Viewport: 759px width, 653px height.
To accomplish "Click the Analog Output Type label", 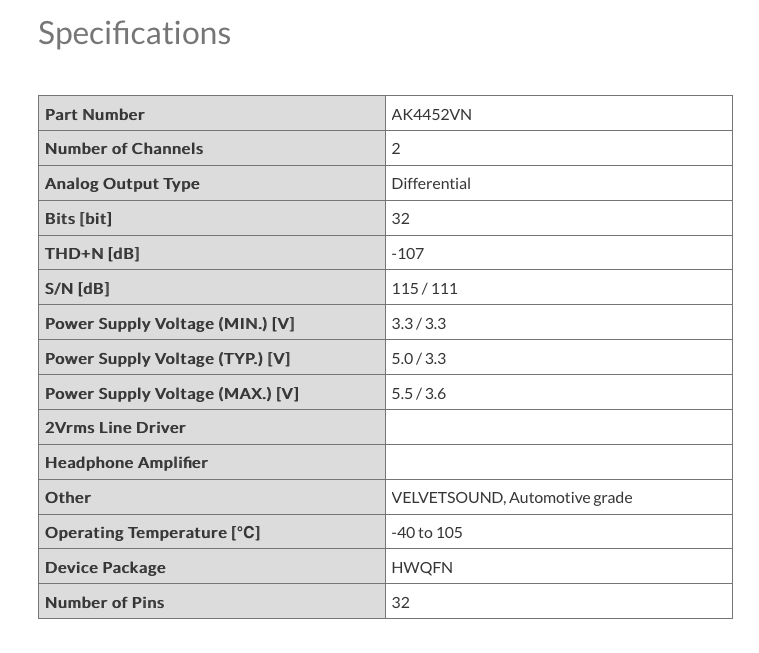I will [122, 183].
